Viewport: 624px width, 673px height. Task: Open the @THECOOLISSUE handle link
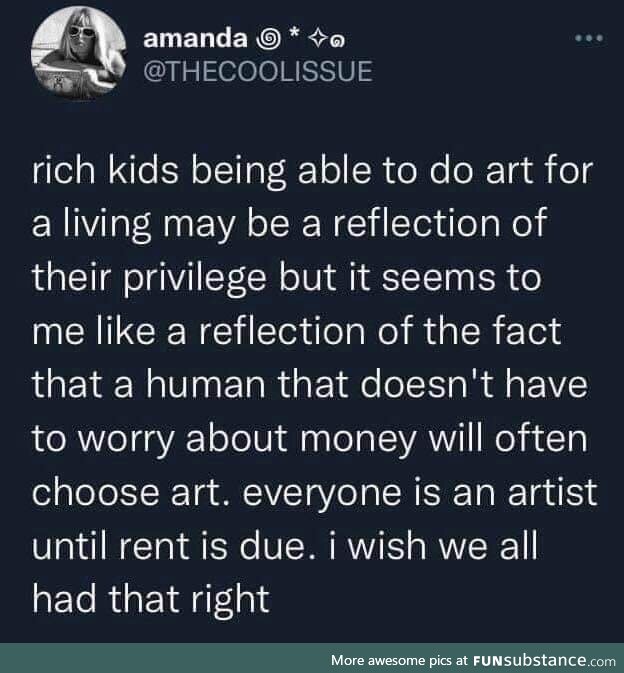[258, 71]
